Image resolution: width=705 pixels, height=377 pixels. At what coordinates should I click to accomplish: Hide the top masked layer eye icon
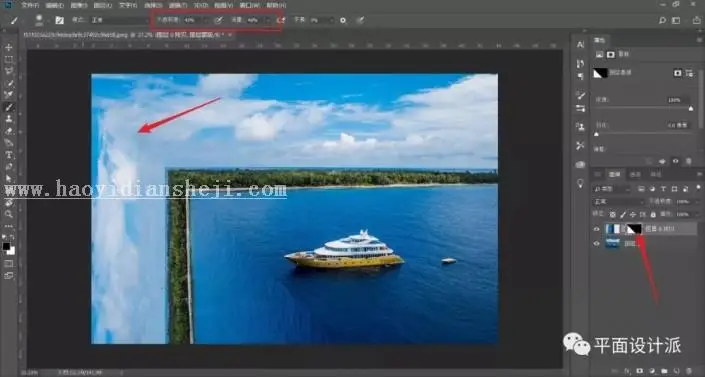click(597, 229)
